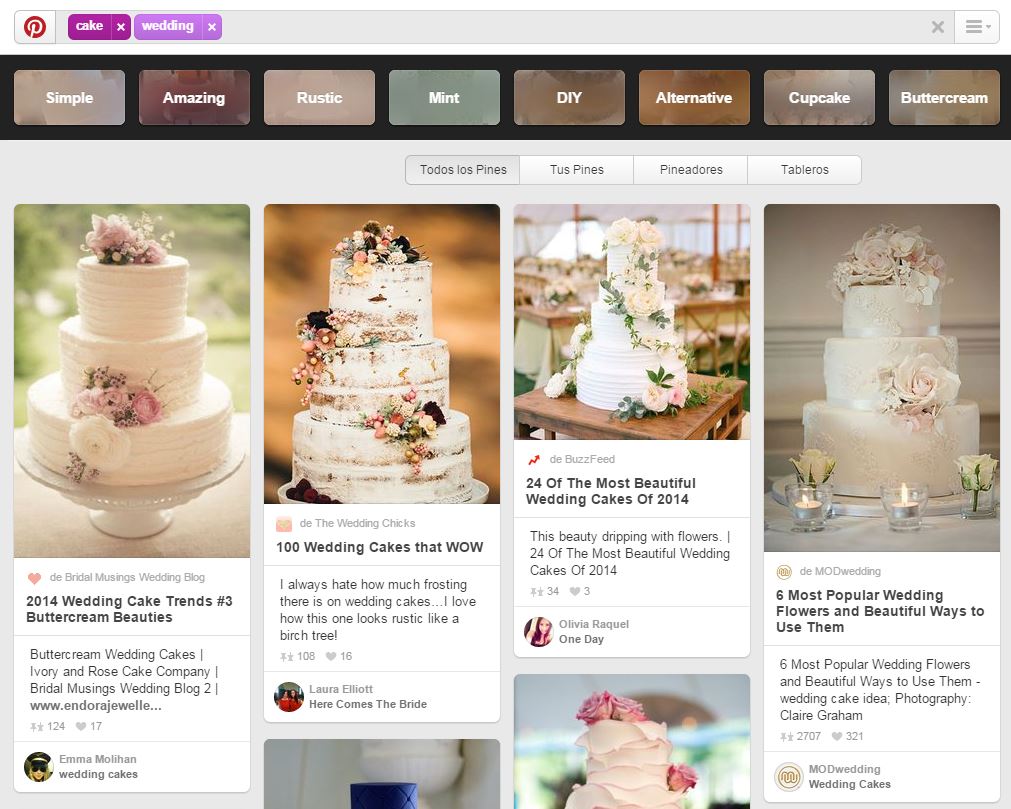Select the 'Pineadores' tab
The width and height of the screenshot is (1011, 809).
point(690,170)
